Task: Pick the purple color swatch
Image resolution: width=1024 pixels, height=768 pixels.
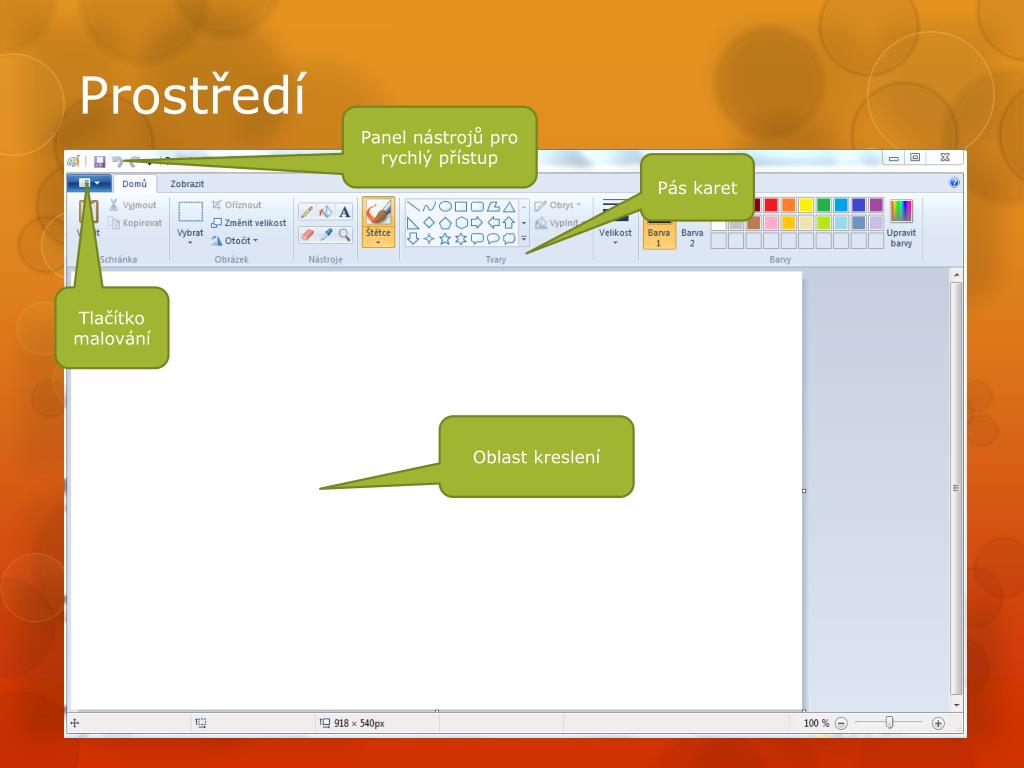Action: pyautogui.click(x=876, y=205)
